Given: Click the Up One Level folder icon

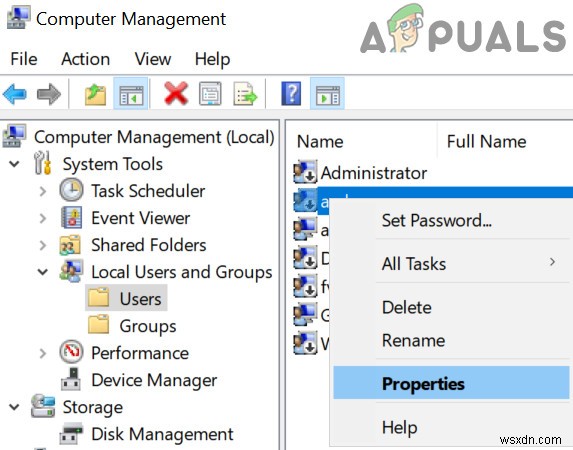Looking at the screenshot, I should click(x=96, y=94).
